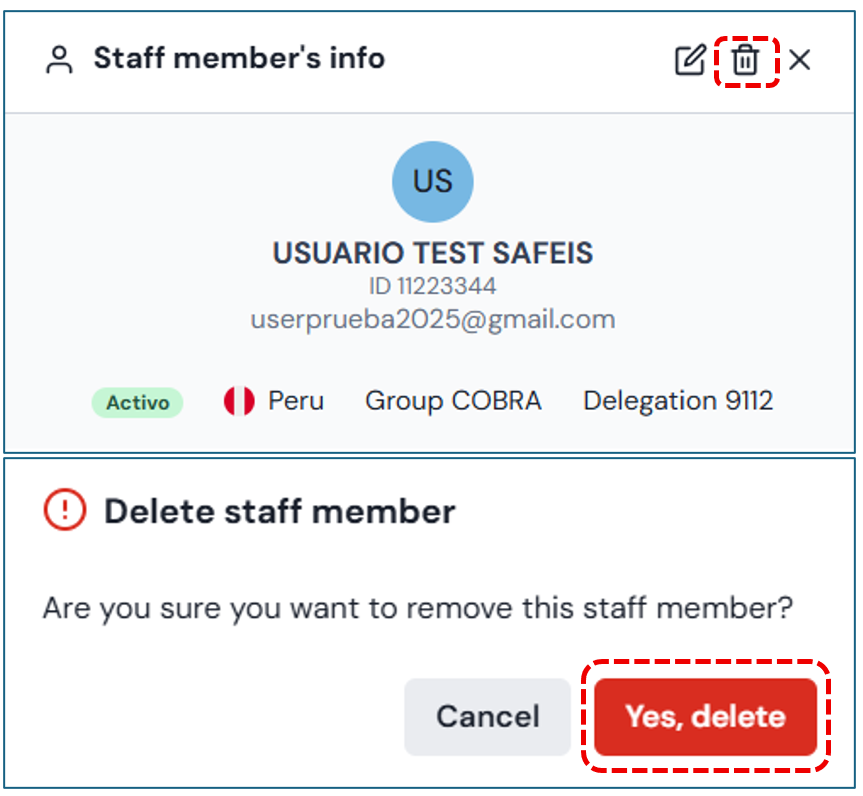Screen dimensions: 863x796
Task: Click the ID 11223344 text
Action: click(x=432, y=287)
